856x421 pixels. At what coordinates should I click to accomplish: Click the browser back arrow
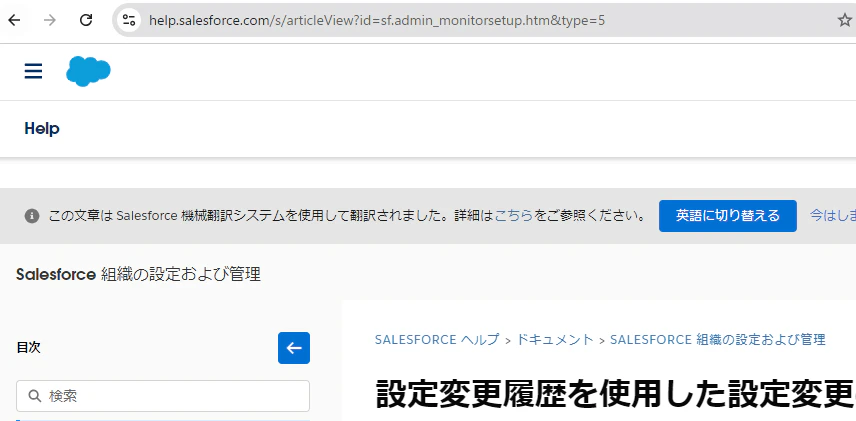click(14, 21)
